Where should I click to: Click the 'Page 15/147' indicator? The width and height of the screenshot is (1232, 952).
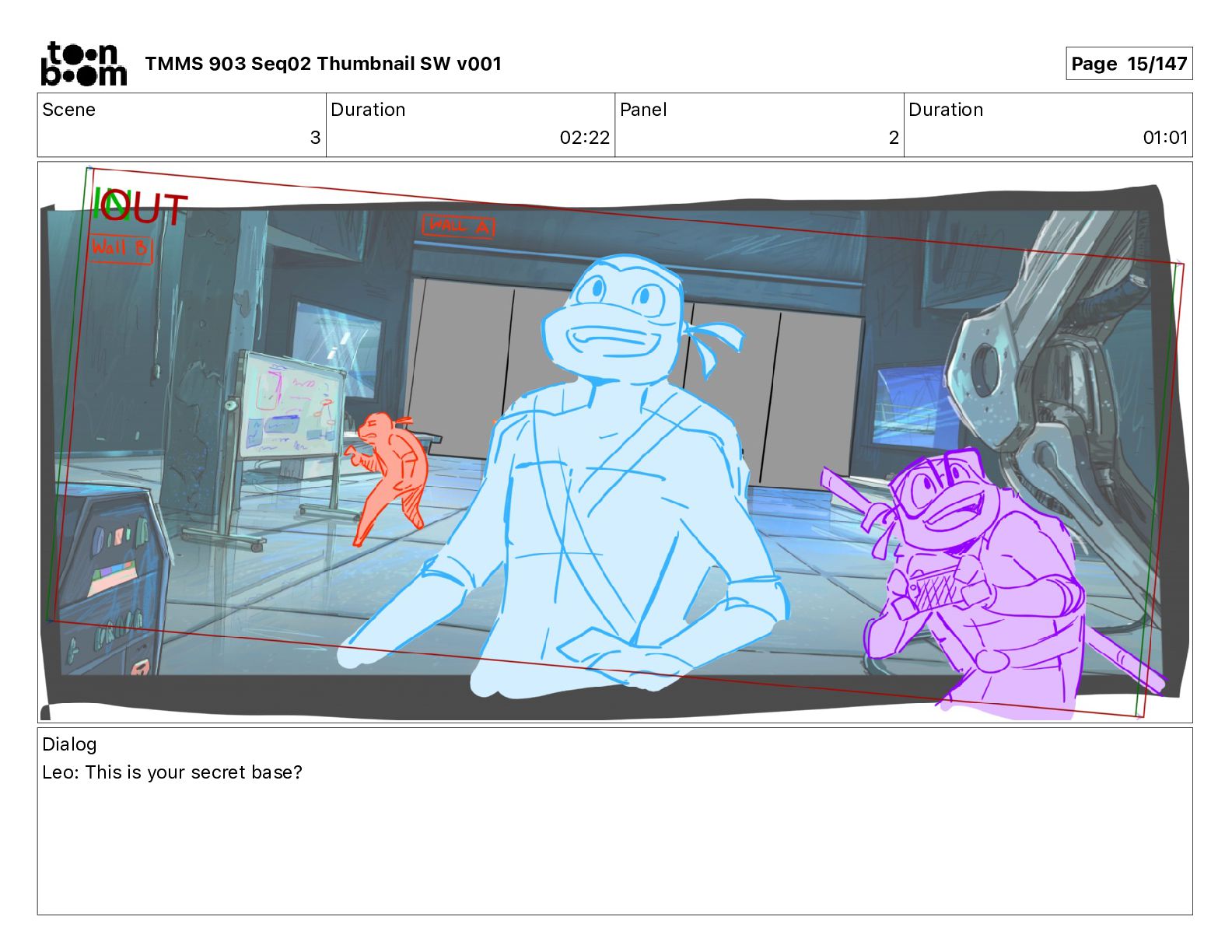[1129, 64]
